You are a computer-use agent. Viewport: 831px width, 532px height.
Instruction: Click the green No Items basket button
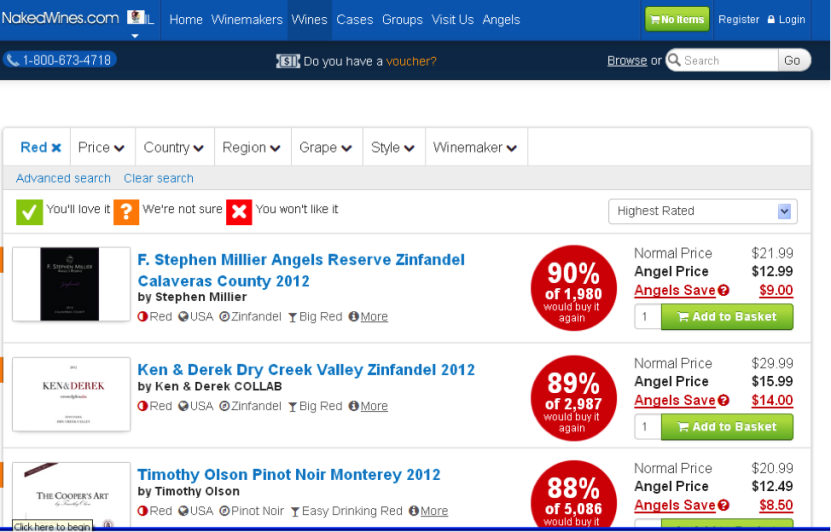click(x=677, y=20)
